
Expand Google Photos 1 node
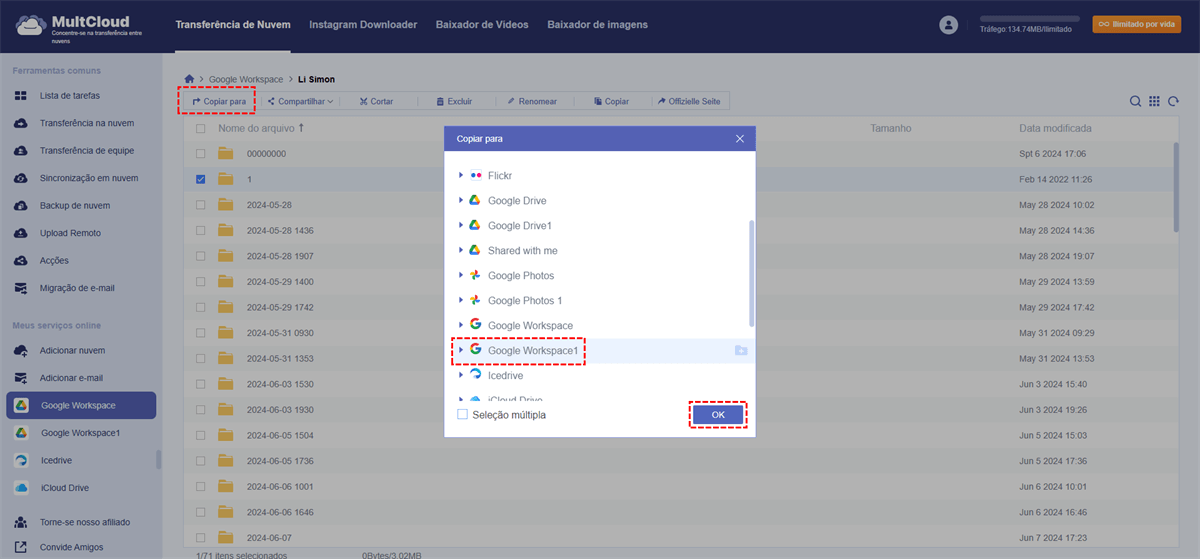[x=461, y=300]
